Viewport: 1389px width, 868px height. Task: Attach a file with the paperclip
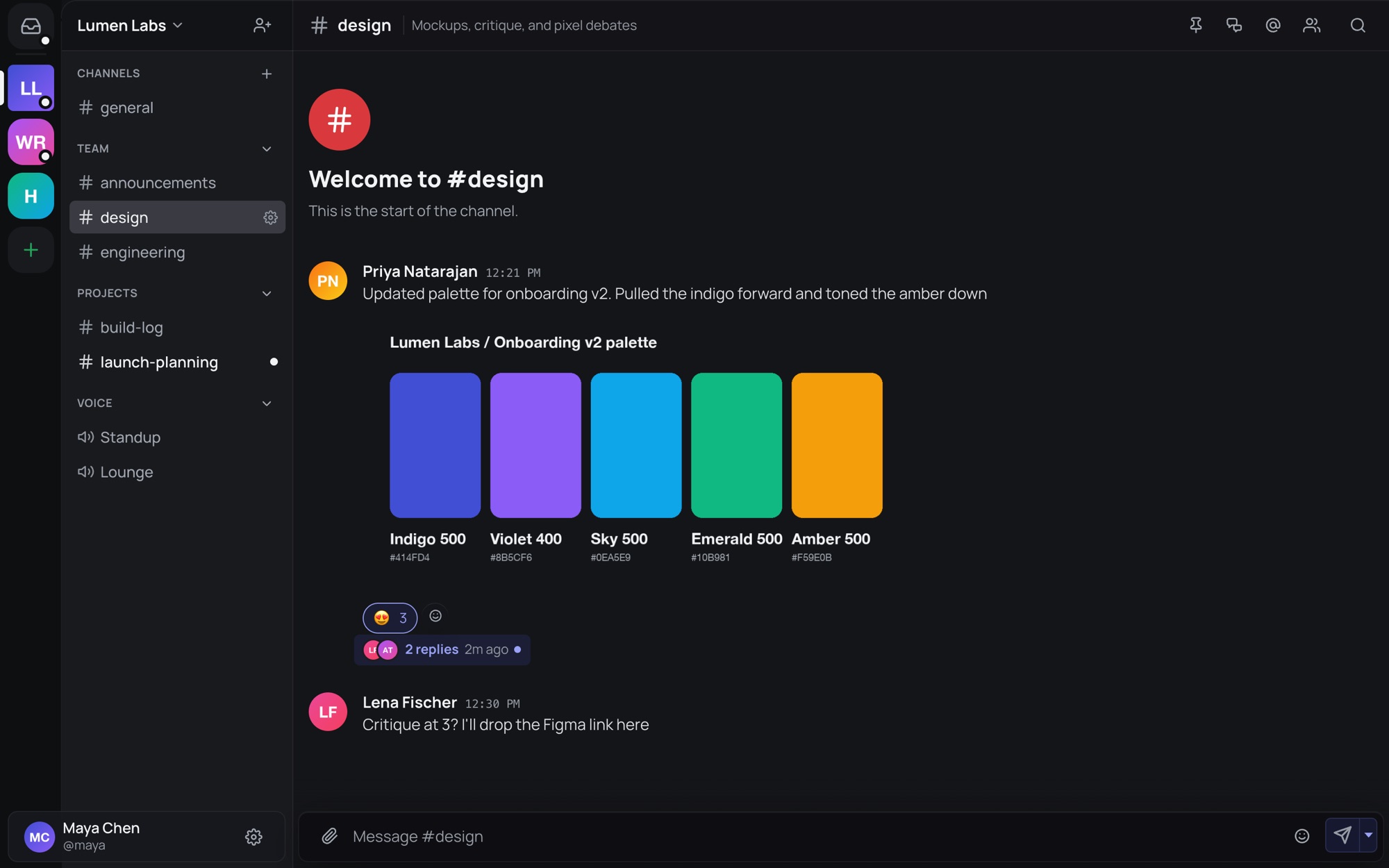[330, 836]
